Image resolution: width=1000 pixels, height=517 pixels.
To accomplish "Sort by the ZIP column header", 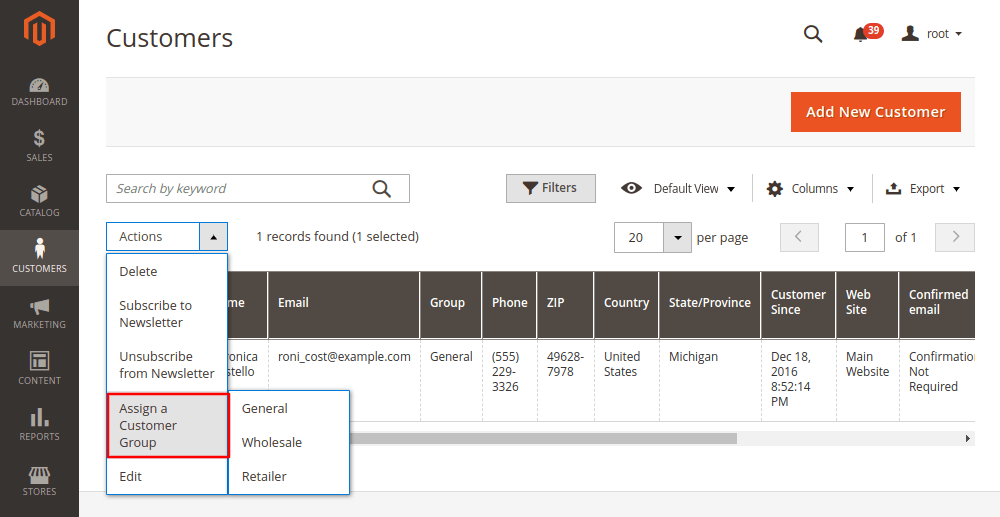I will click(565, 305).
